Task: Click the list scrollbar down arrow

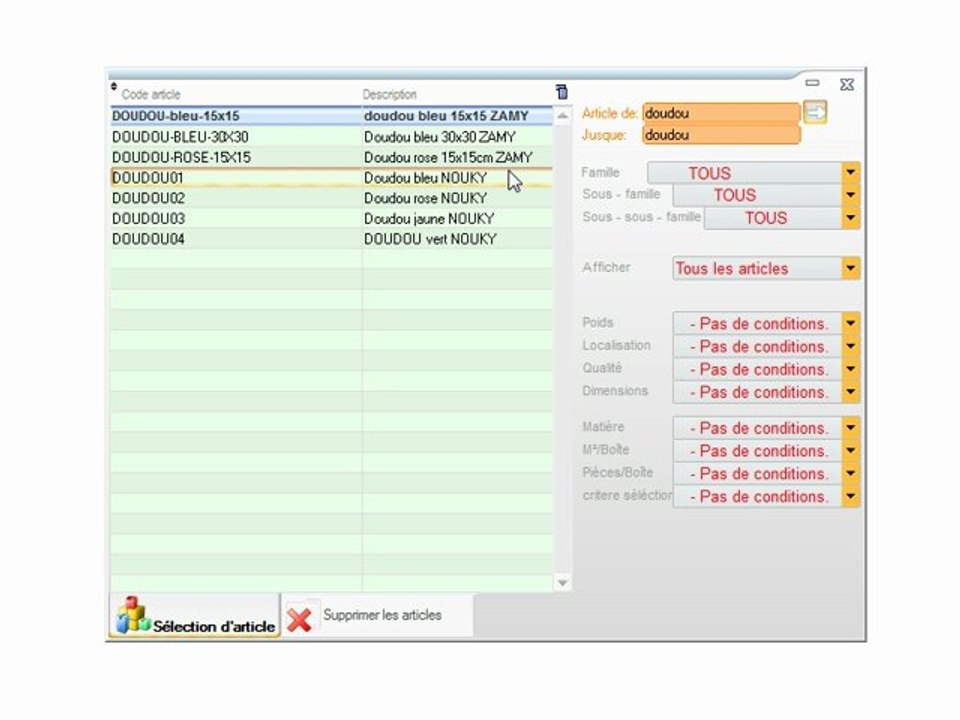Action: 562,583
